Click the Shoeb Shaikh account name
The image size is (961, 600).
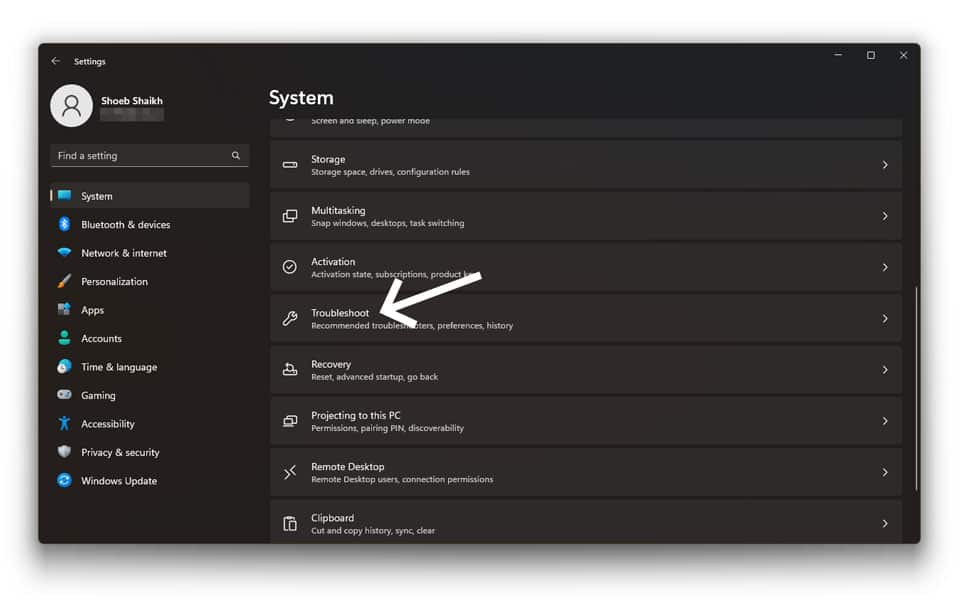coord(132,101)
